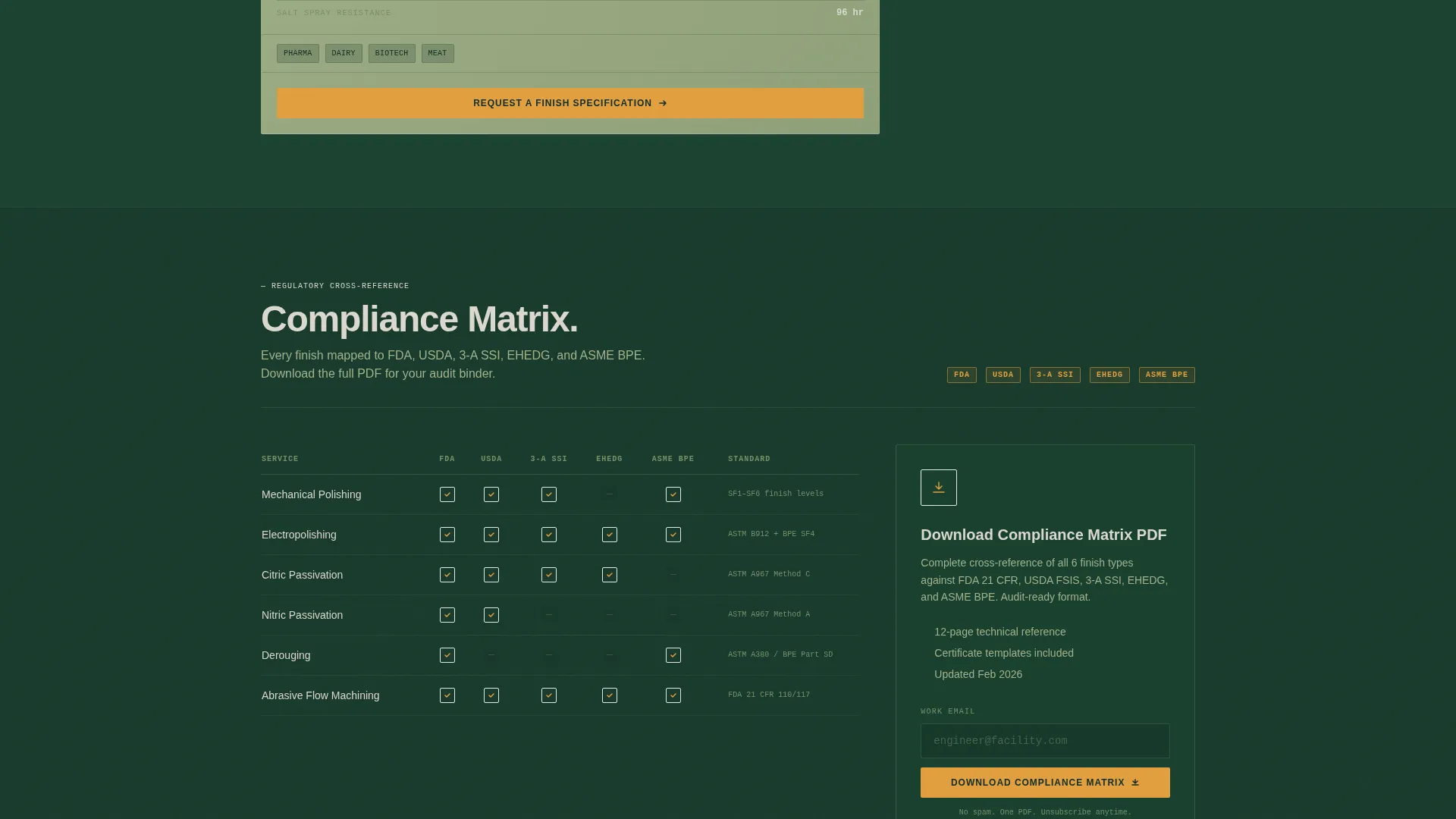1456x819 pixels.
Task: Focus the work email input field
Action: [1045, 741]
